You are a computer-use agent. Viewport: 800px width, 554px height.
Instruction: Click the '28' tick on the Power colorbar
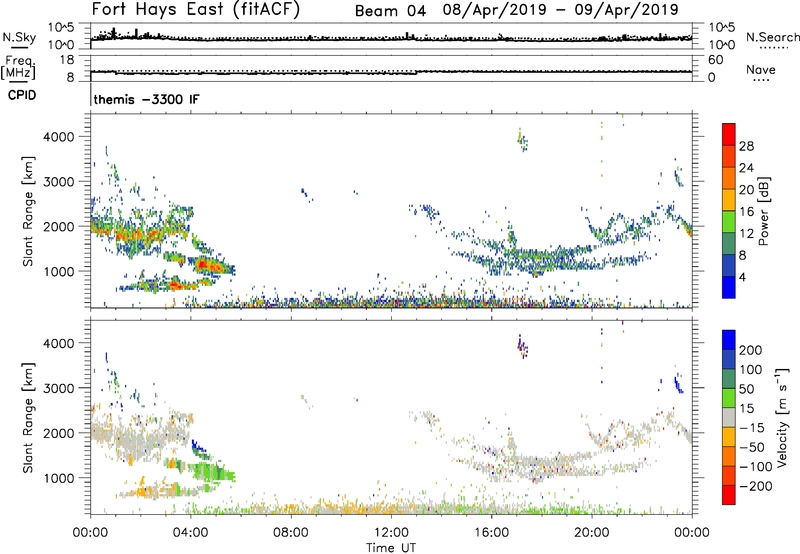coord(746,146)
